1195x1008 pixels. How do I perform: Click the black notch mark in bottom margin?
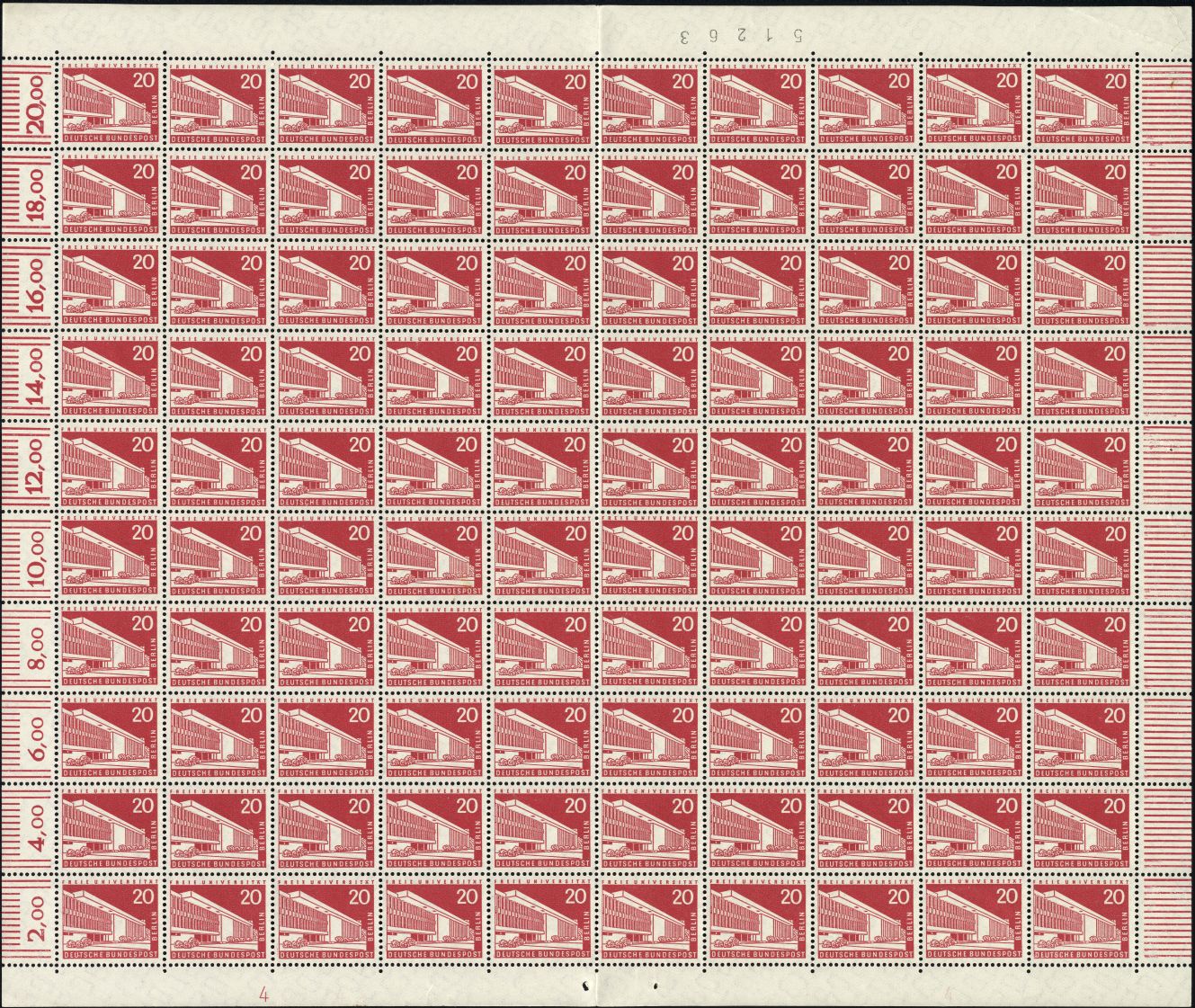[x=589, y=977]
